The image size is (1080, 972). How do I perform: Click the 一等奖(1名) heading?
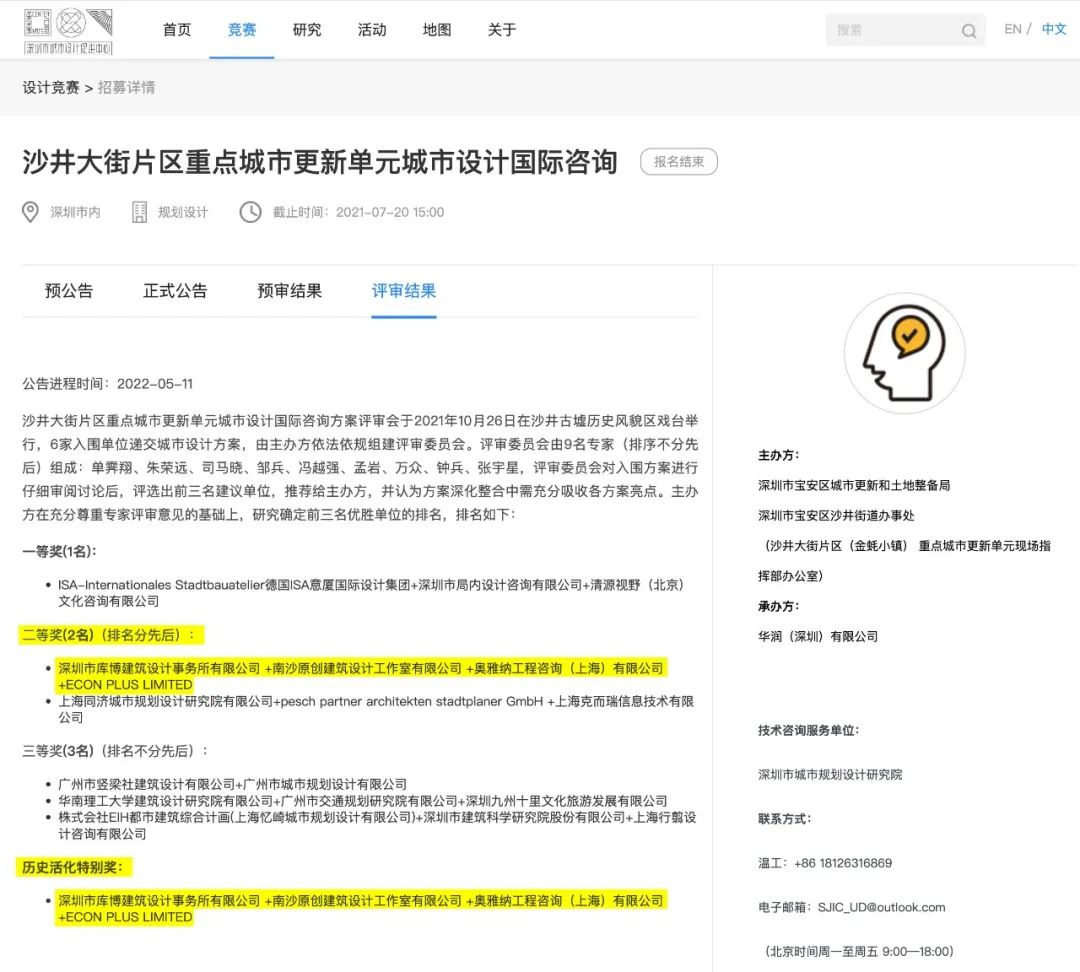(x=59, y=552)
